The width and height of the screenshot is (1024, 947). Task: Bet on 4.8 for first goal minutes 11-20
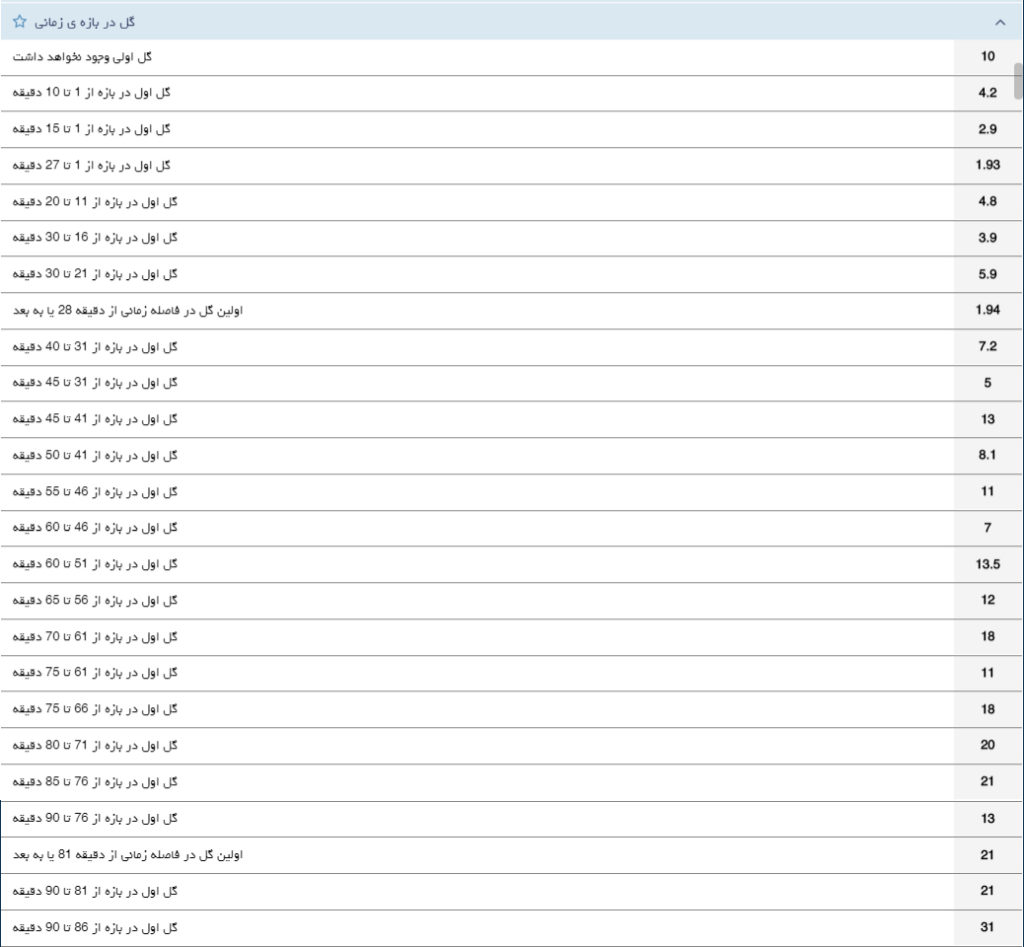click(x=987, y=201)
